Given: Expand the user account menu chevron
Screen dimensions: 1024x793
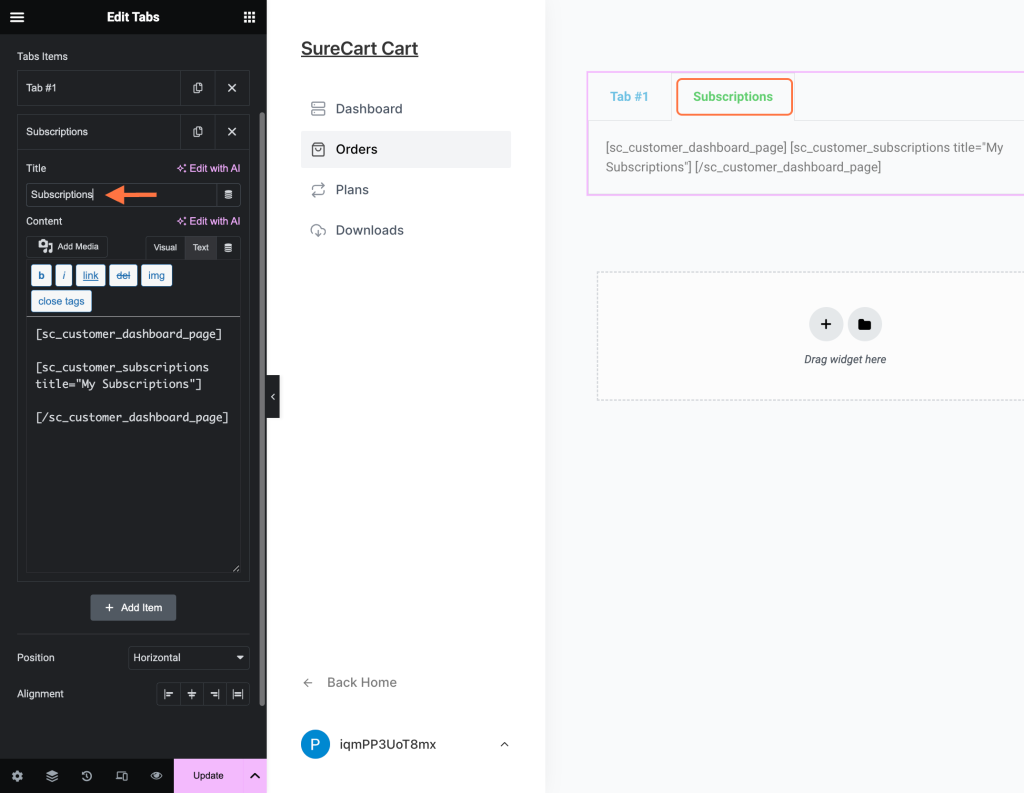Looking at the screenshot, I should click(x=504, y=744).
